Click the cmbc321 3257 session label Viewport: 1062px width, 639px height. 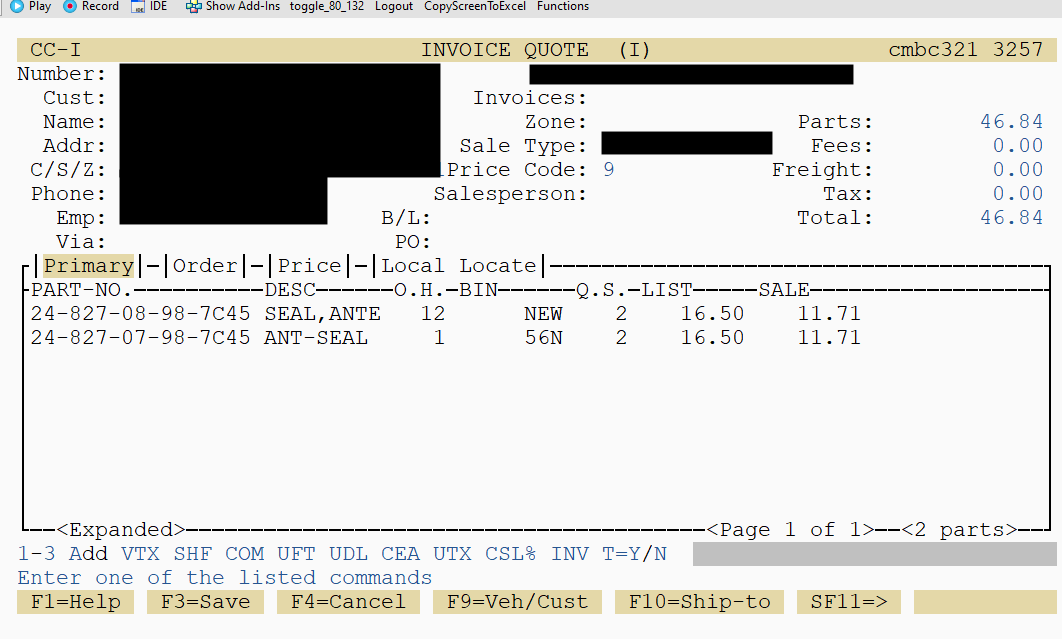[x=966, y=49]
